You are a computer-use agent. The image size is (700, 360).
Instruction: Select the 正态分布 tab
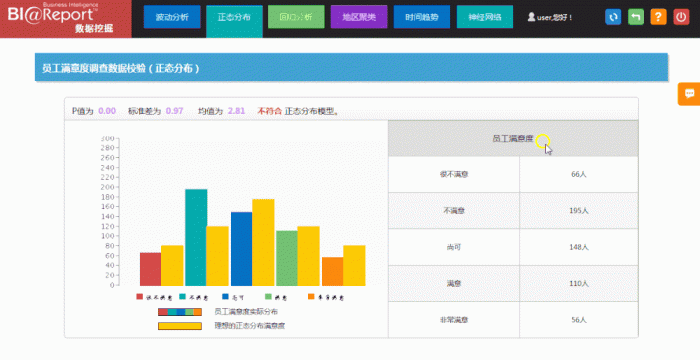234,21
